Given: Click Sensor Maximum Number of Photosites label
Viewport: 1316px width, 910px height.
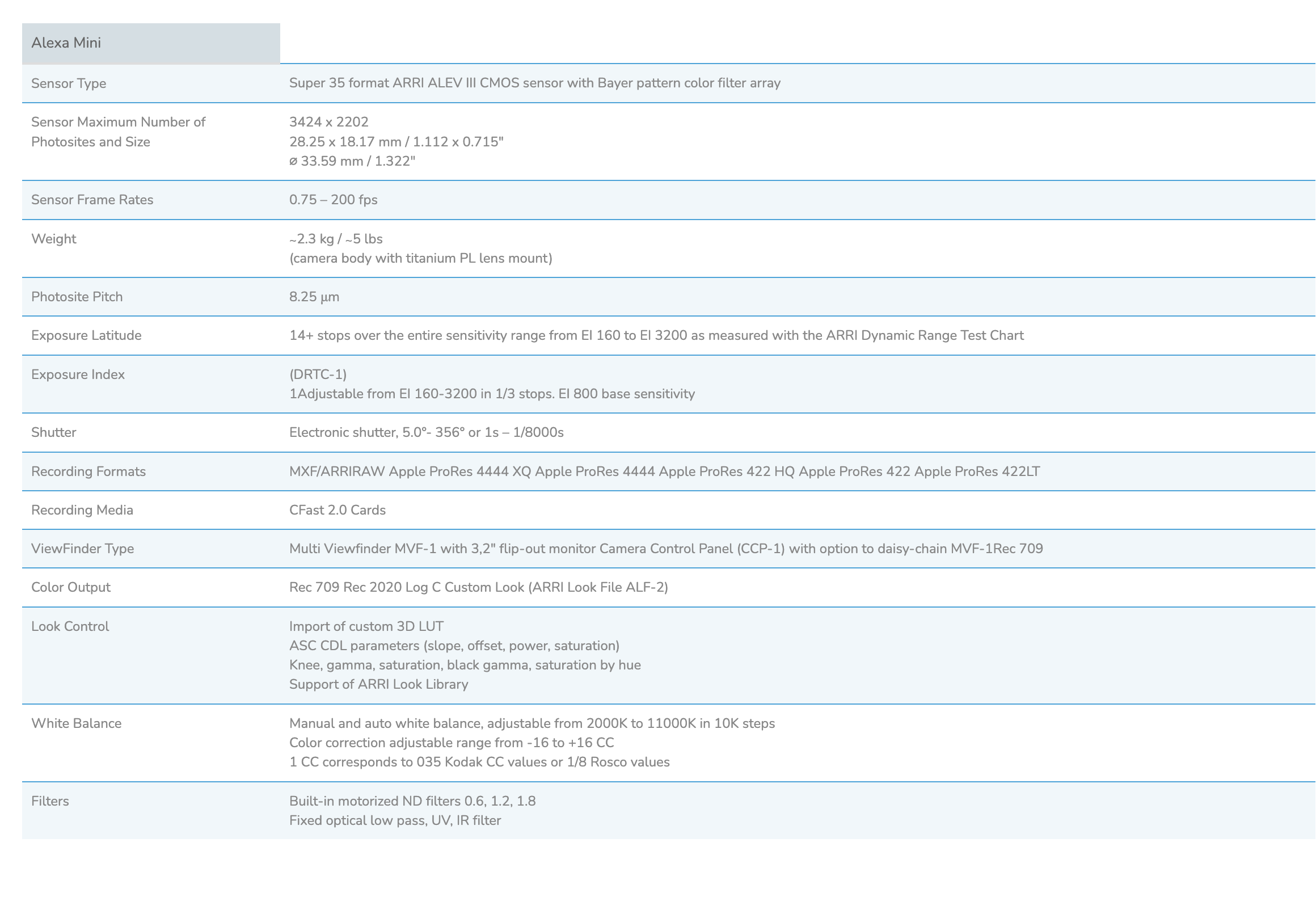Looking at the screenshot, I should click(118, 132).
